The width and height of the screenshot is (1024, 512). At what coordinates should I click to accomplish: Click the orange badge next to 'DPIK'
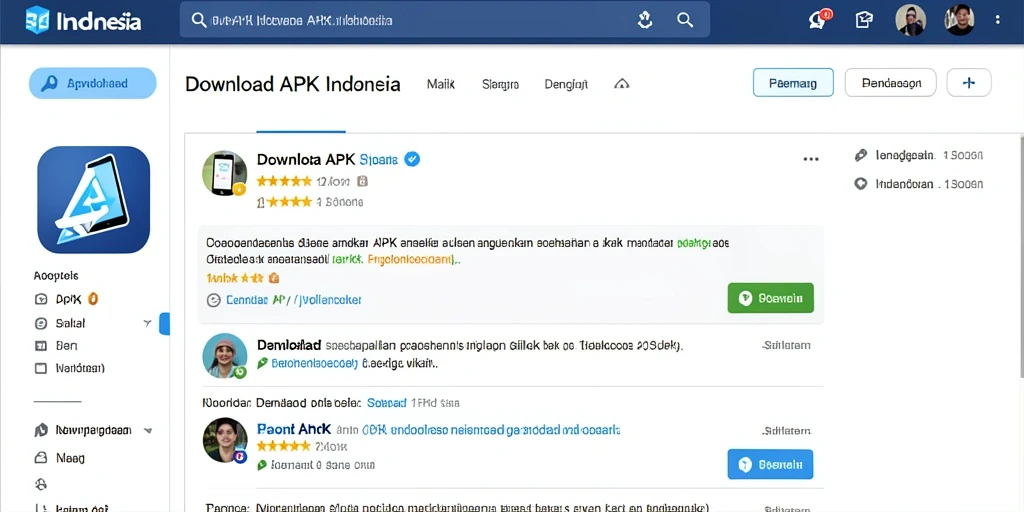pos(93,299)
